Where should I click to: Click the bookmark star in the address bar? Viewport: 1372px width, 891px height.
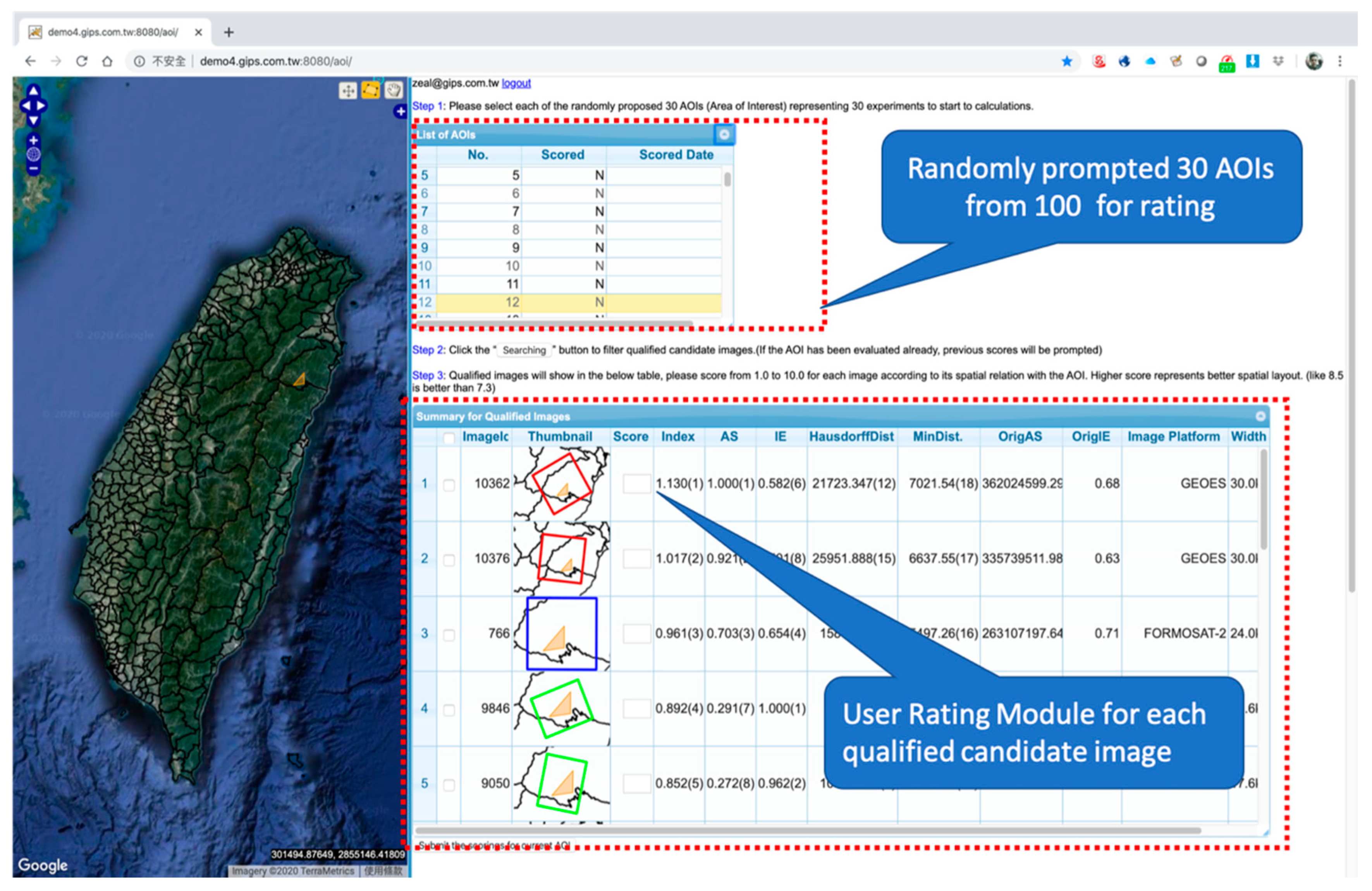[x=1068, y=60]
